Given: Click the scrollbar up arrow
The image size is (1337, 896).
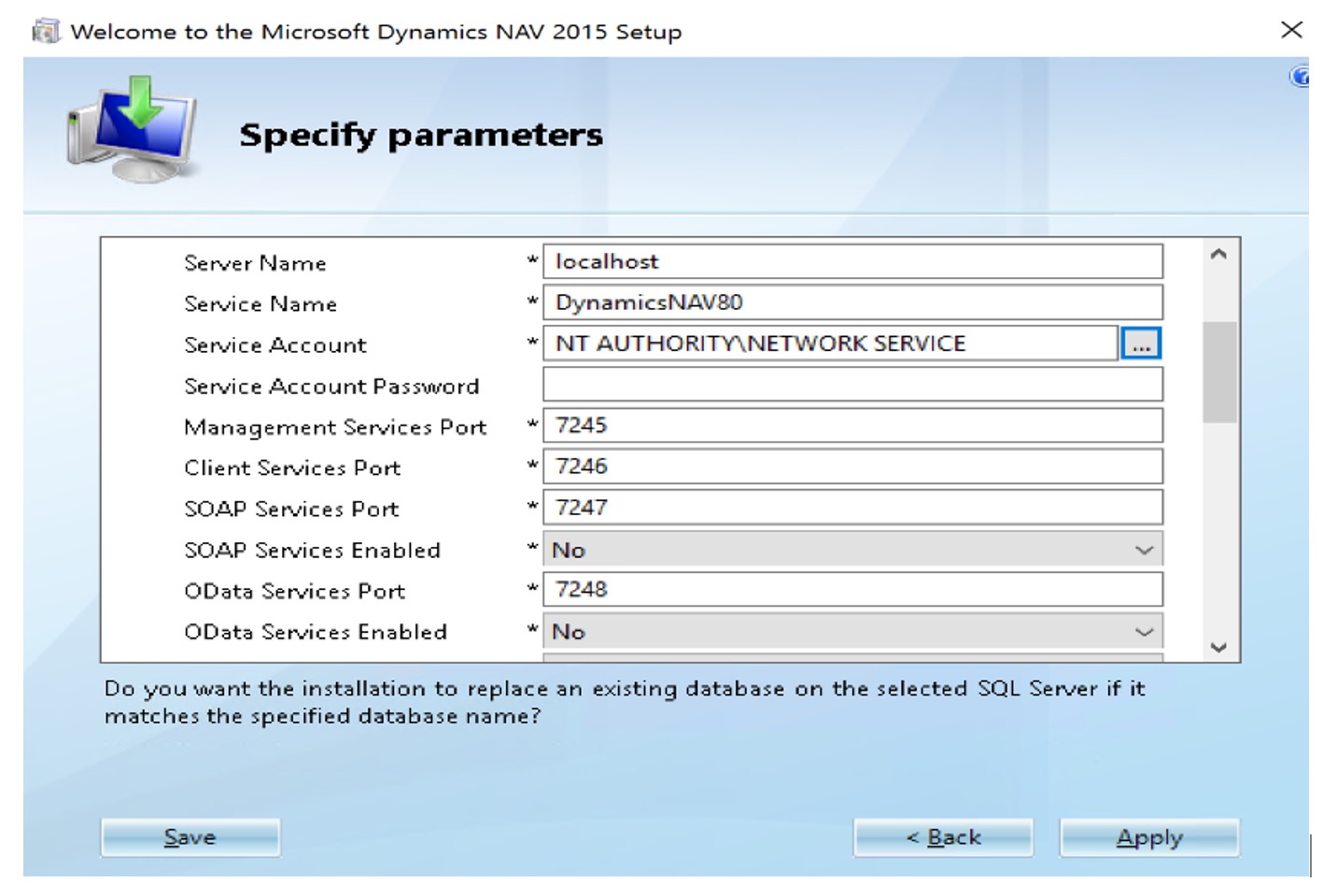Looking at the screenshot, I should (x=1218, y=254).
